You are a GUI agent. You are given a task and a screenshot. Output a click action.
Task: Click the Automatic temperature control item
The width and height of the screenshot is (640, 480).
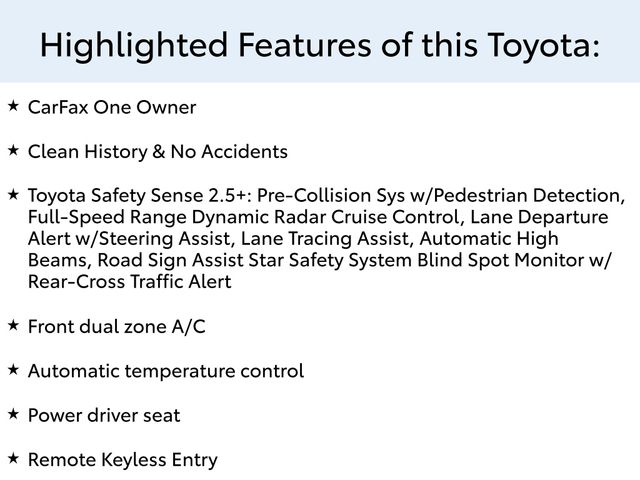[x=166, y=371]
